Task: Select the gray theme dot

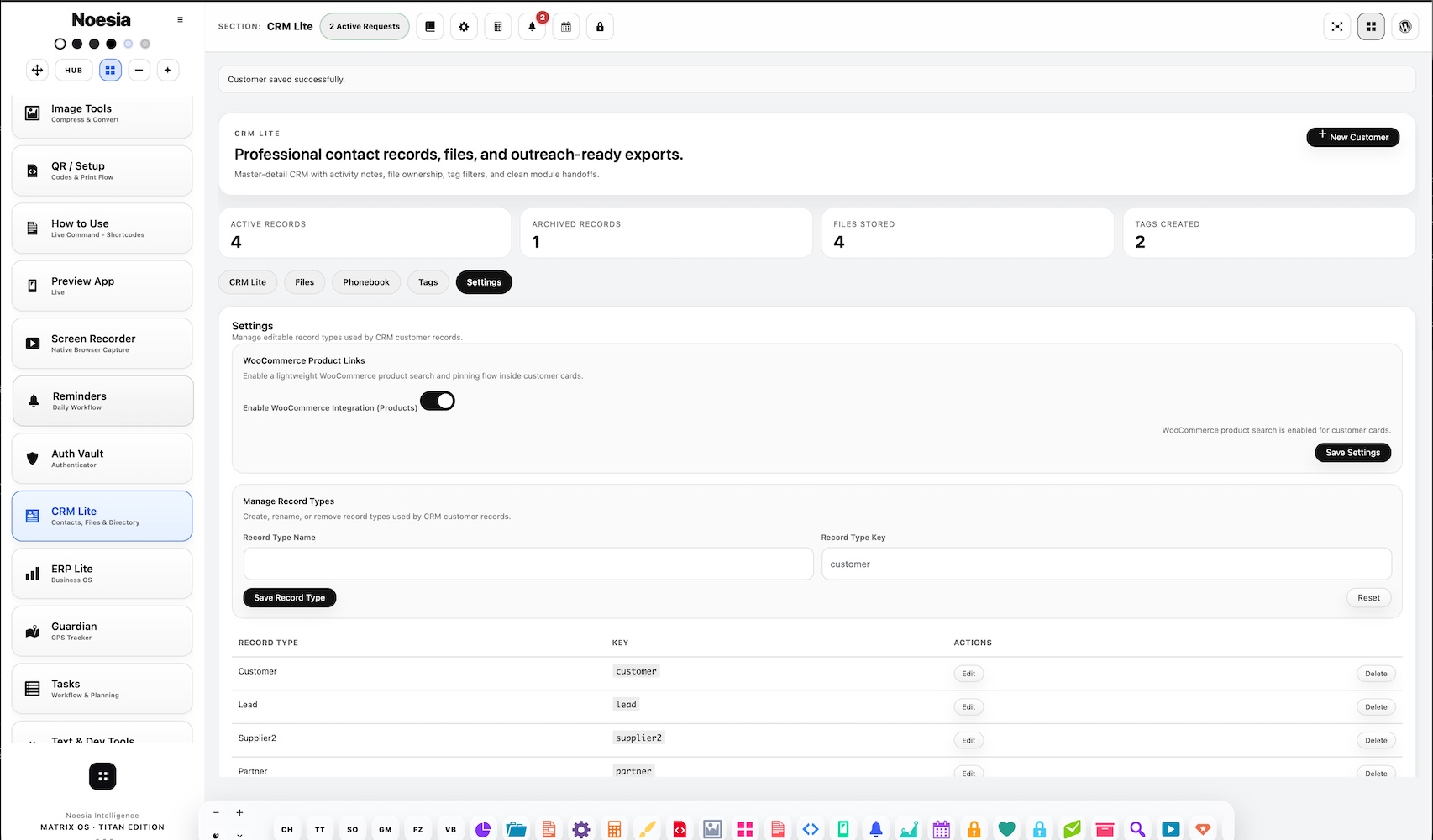Action: coord(145,44)
